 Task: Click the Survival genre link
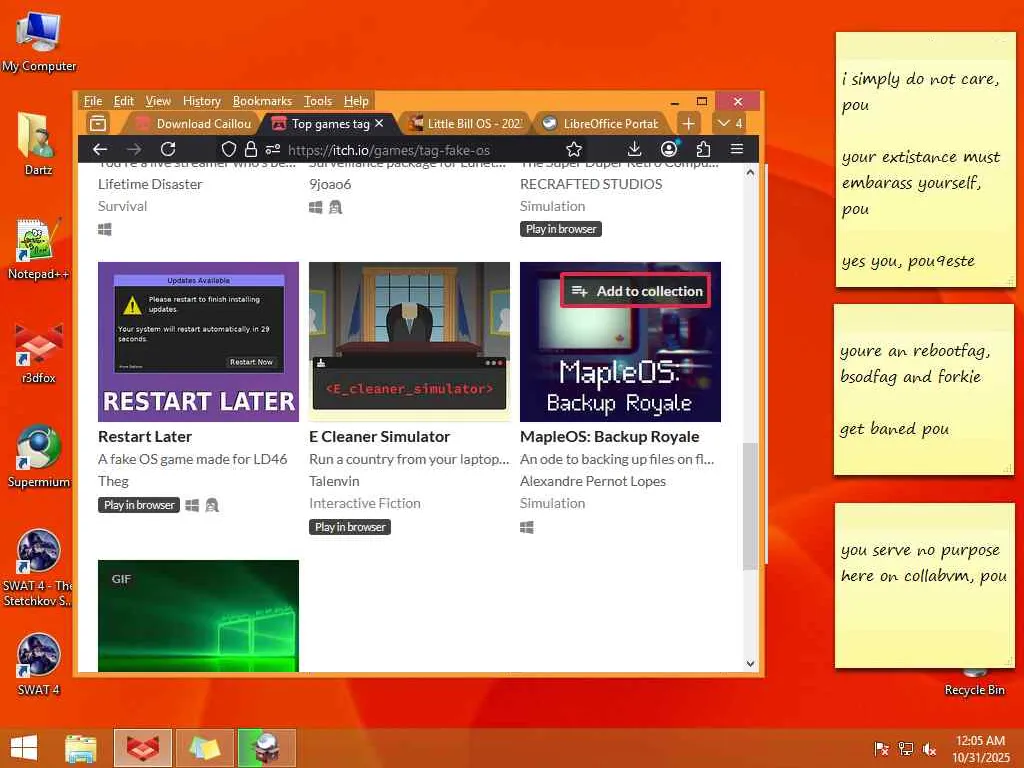(123, 206)
